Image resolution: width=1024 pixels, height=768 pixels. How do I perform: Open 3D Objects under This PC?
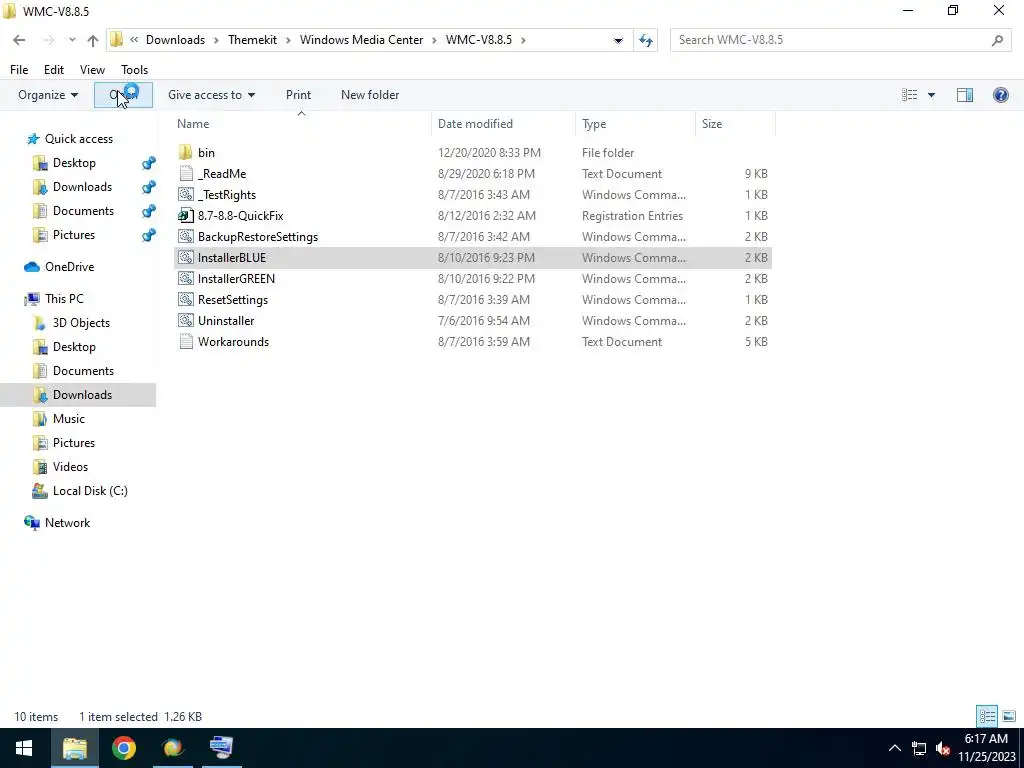(x=81, y=323)
